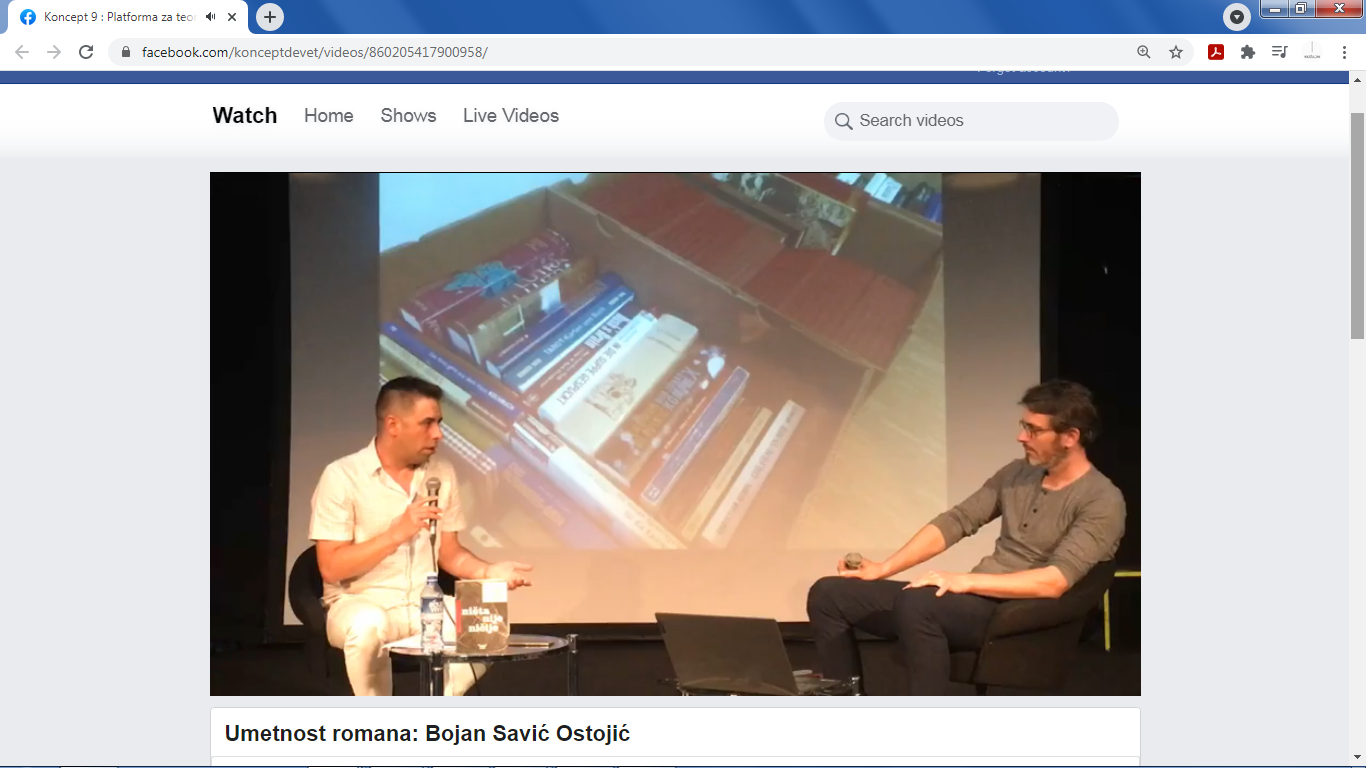This screenshot has width=1366, height=768.
Task: Open the Watch heading link
Action: click(245, 115)
